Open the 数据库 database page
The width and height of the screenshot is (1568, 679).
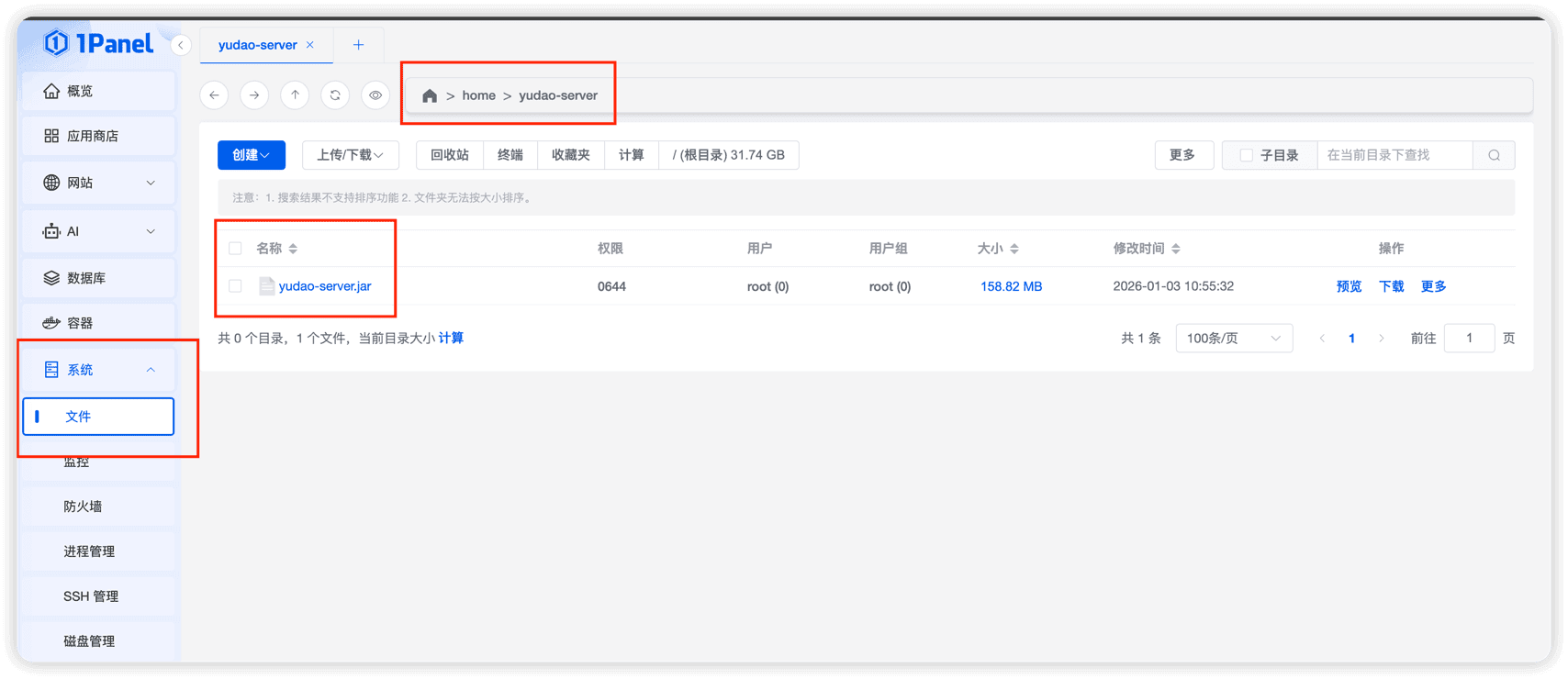pyautogui.click(x=98, y=278)
